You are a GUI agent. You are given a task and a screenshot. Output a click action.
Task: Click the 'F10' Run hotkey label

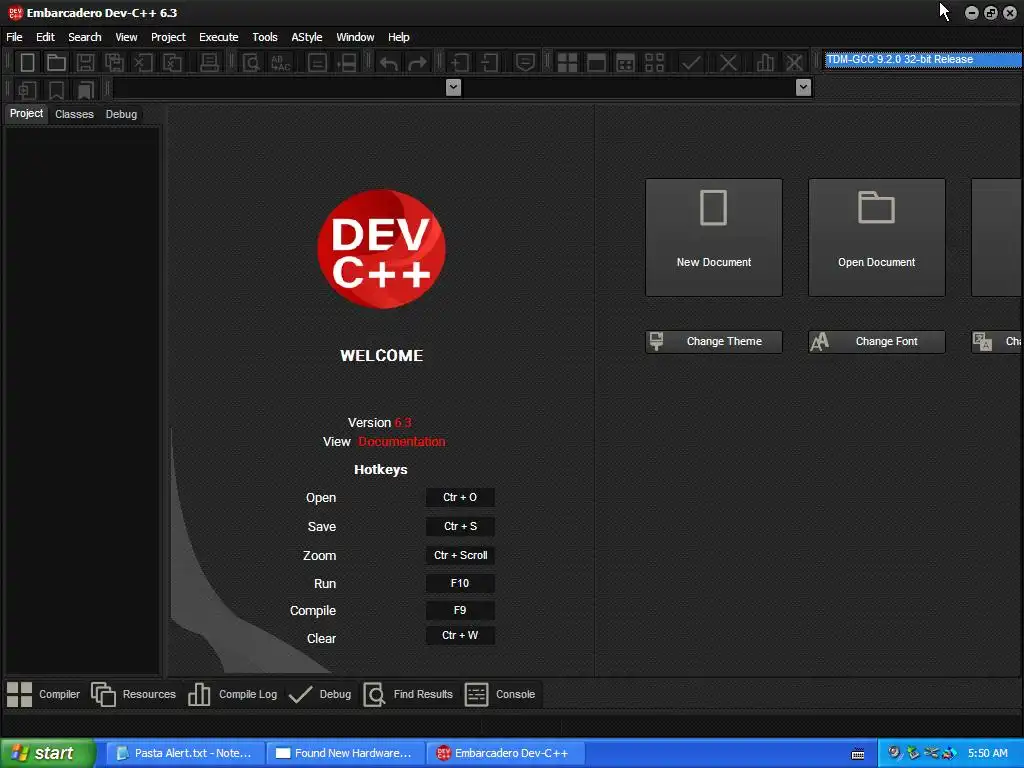460,583
